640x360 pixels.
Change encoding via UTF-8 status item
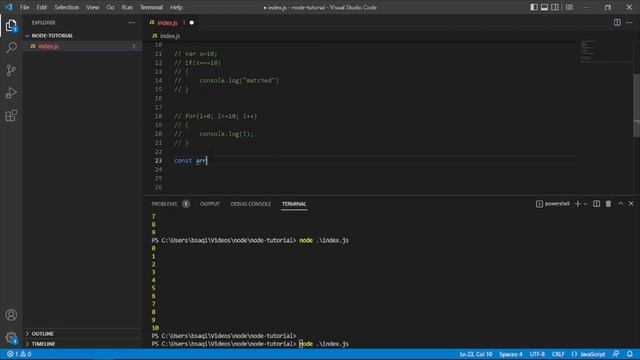point(537,354)
